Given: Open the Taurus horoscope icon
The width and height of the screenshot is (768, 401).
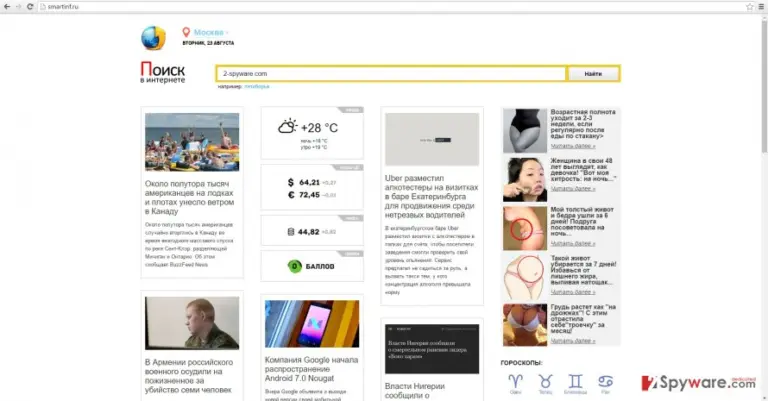Looking at the screenshot, I should tap(545, 381).
